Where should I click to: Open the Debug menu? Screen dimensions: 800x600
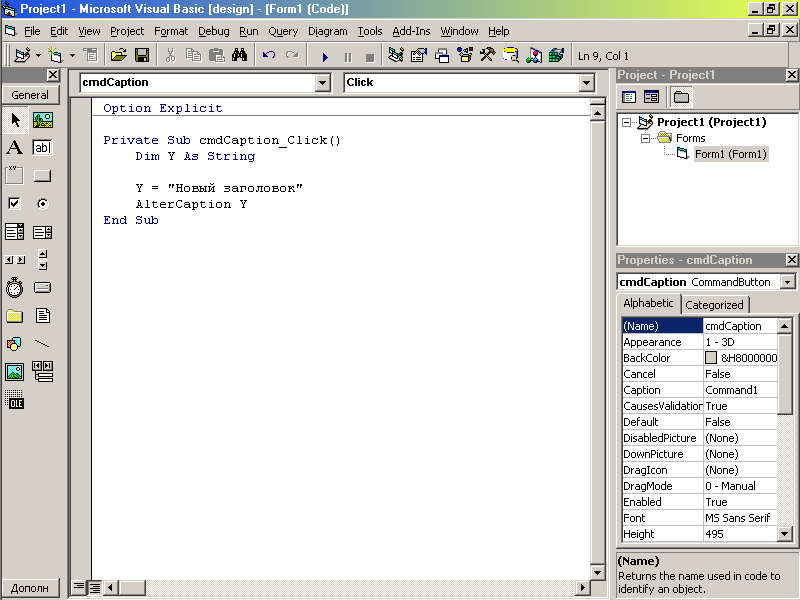[x=214, y=31]
